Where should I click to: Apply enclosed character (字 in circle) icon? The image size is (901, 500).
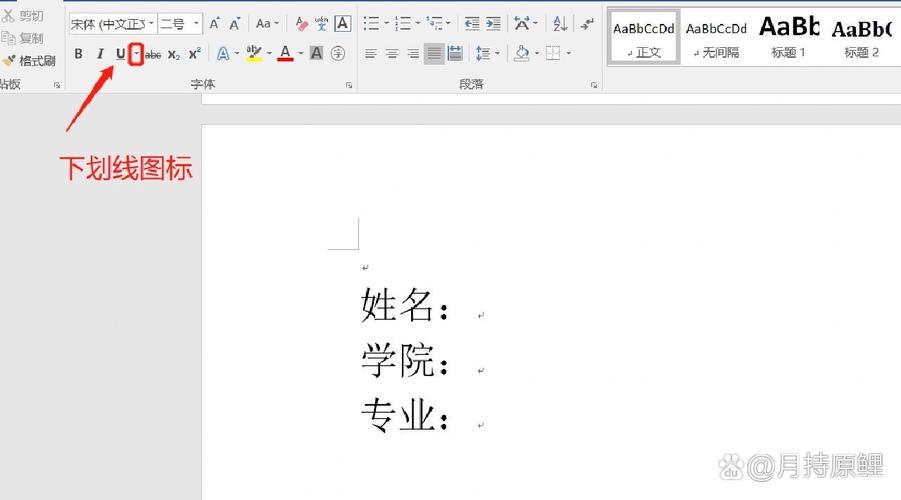click(x=338, y=54)
